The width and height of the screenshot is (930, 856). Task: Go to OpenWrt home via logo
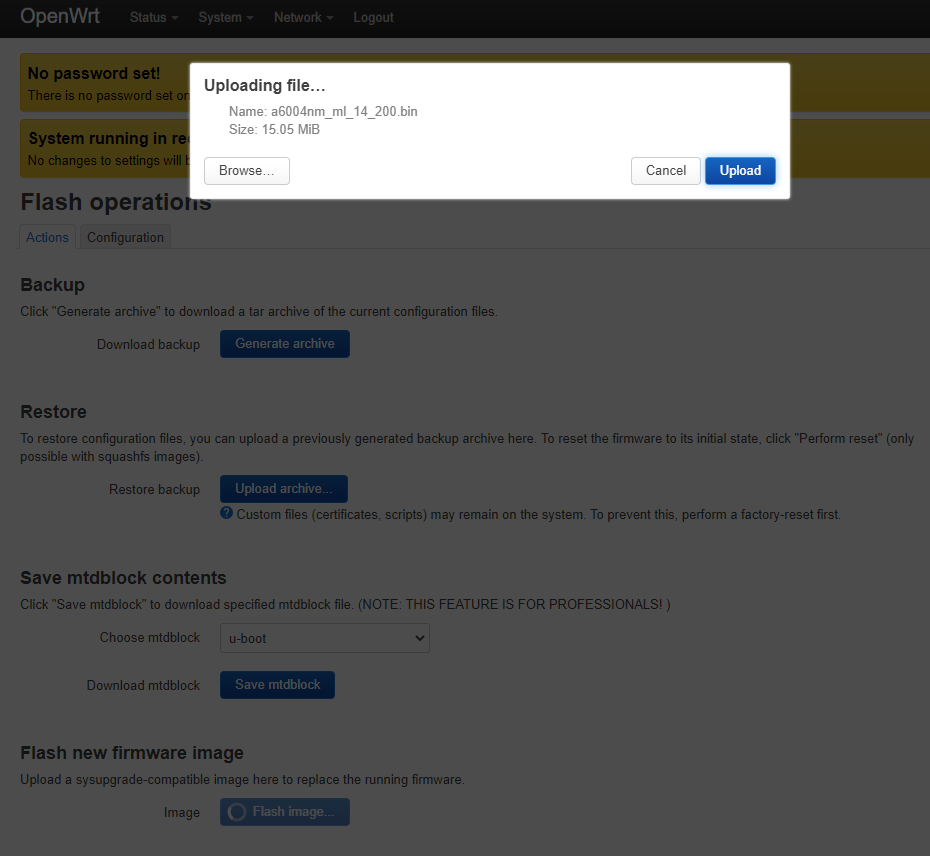[x=60, y=16]
